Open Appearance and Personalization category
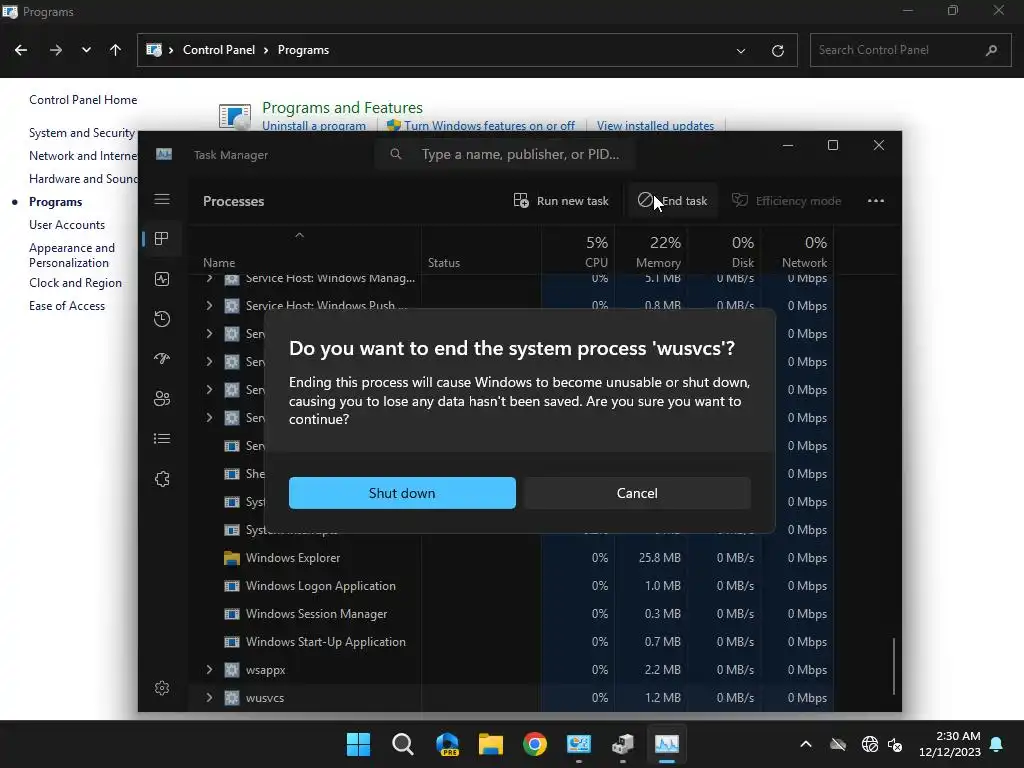The height and width of the screenshot is (768, 1024). click(x=72, y=255)
